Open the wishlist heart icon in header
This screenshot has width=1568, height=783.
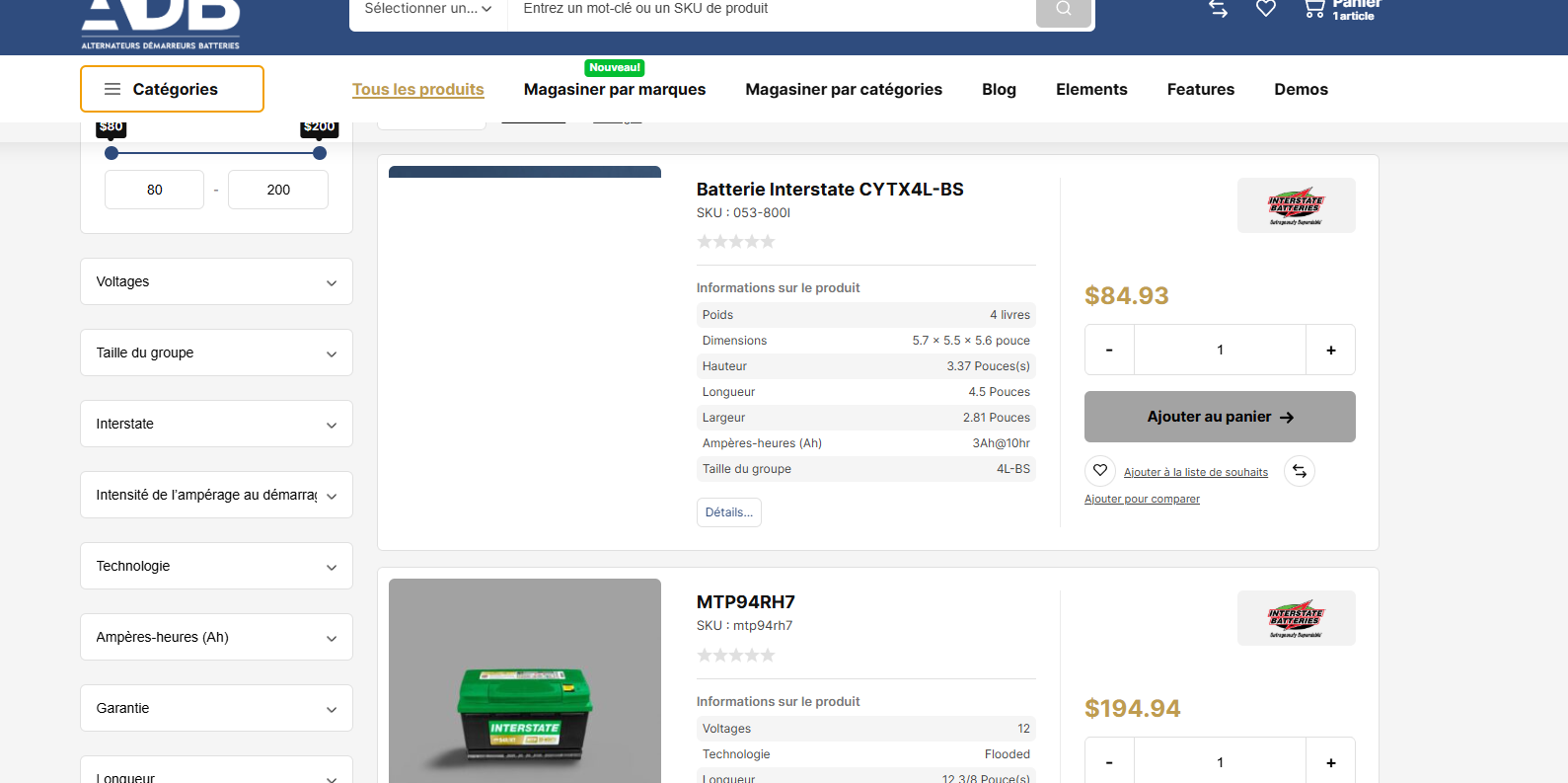[x=1266, y=8]
